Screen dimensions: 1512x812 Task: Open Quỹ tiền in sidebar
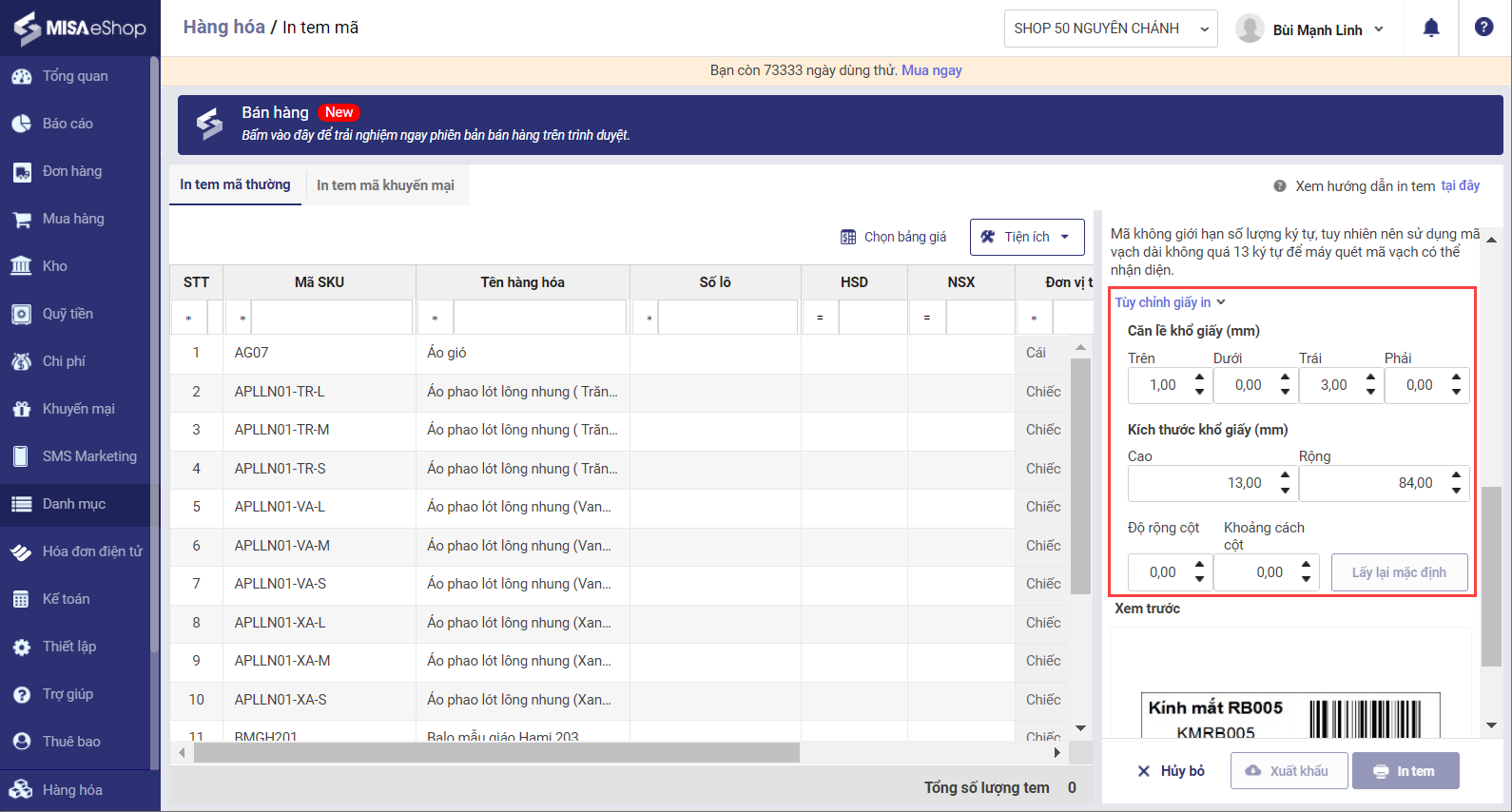coord(67,314)
